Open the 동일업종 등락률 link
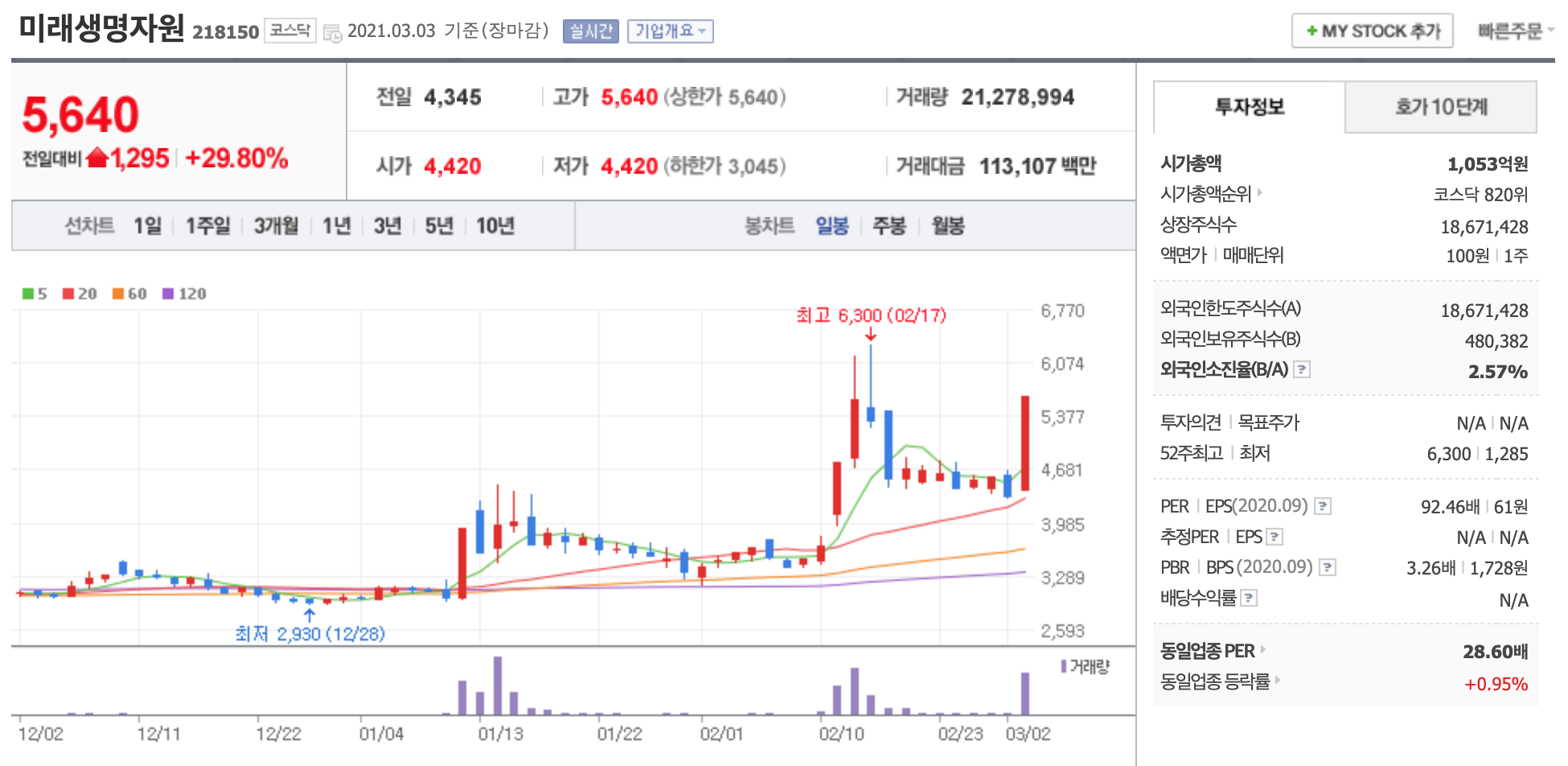This screenshot has width=1568, height=766. pos(1214,682)
